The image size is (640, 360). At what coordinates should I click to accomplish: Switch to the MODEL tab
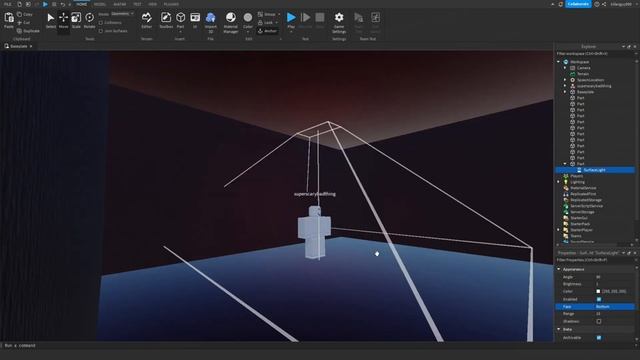[x=100, y=4]
